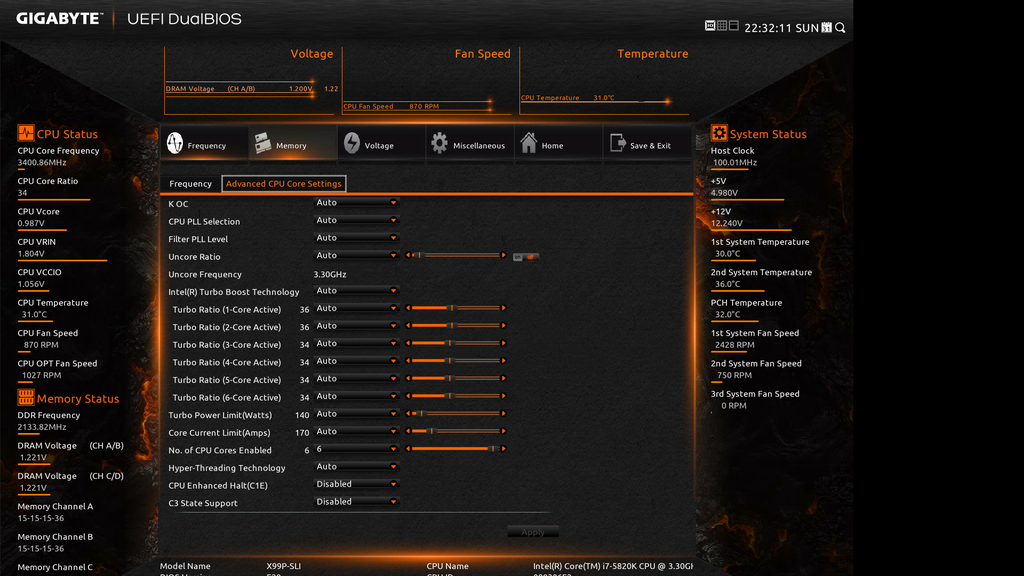
Task: Switch to HD display mode icon
Action: click(710, 25)
